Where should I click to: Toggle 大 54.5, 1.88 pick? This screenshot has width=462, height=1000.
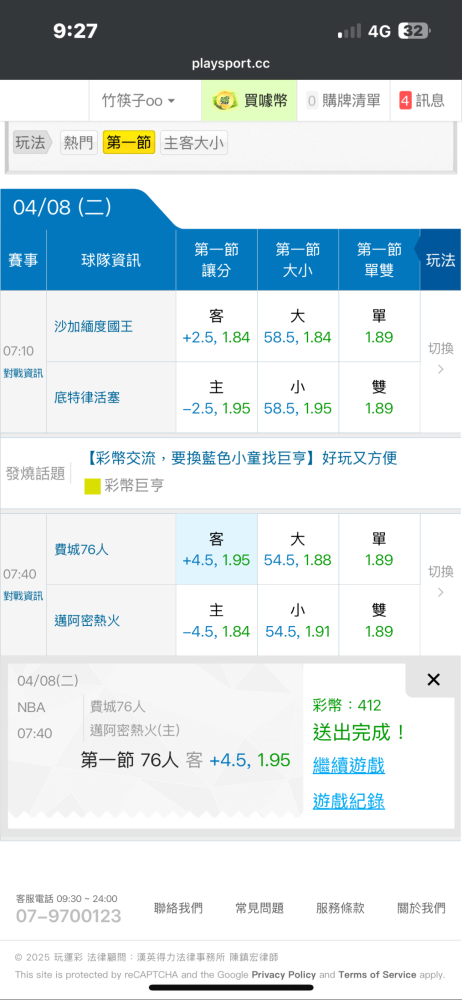(x=297, y=550)
